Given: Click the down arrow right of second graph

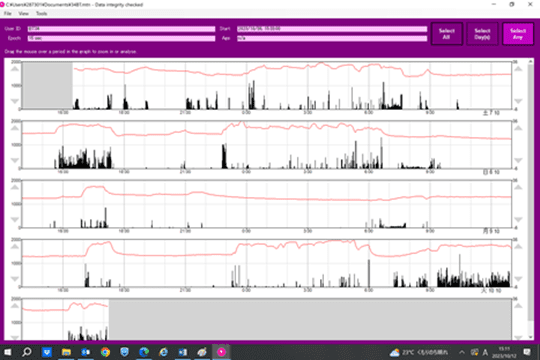Looking at the screenshot, I should click(518, 160).
